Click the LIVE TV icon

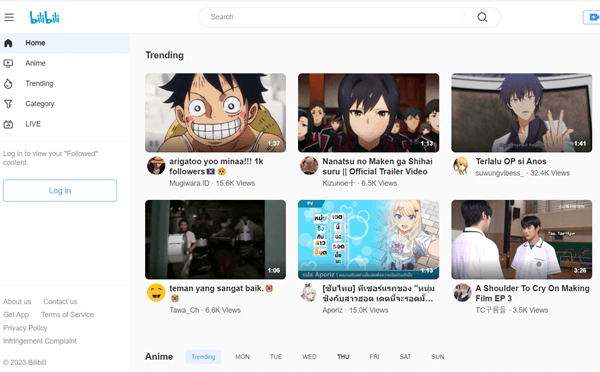tap(8, 124)
